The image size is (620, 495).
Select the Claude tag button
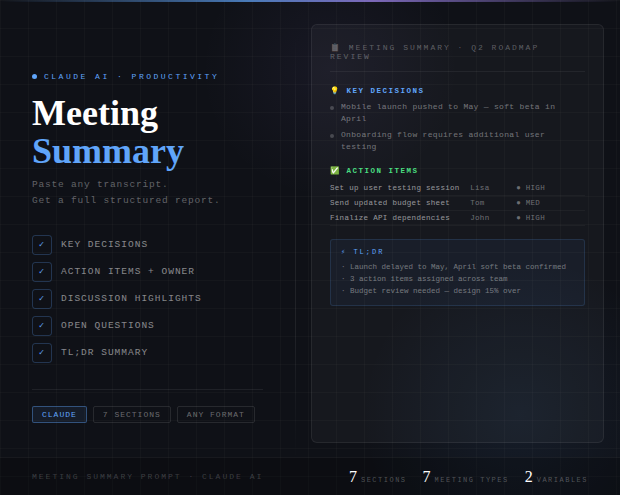tap(59, 414)
